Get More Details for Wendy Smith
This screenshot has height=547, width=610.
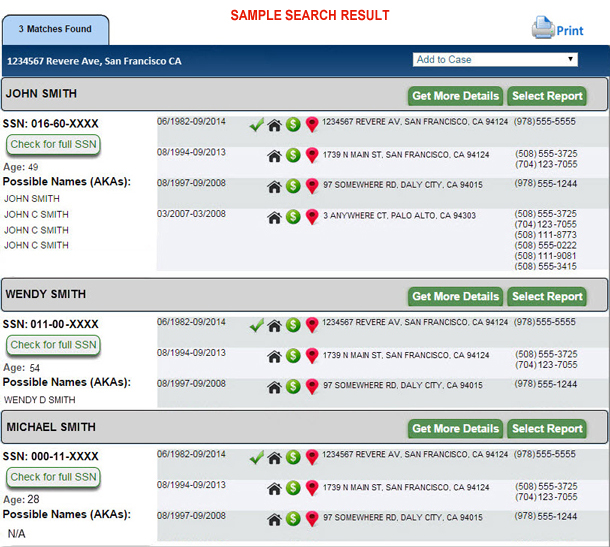coord(455,297)
